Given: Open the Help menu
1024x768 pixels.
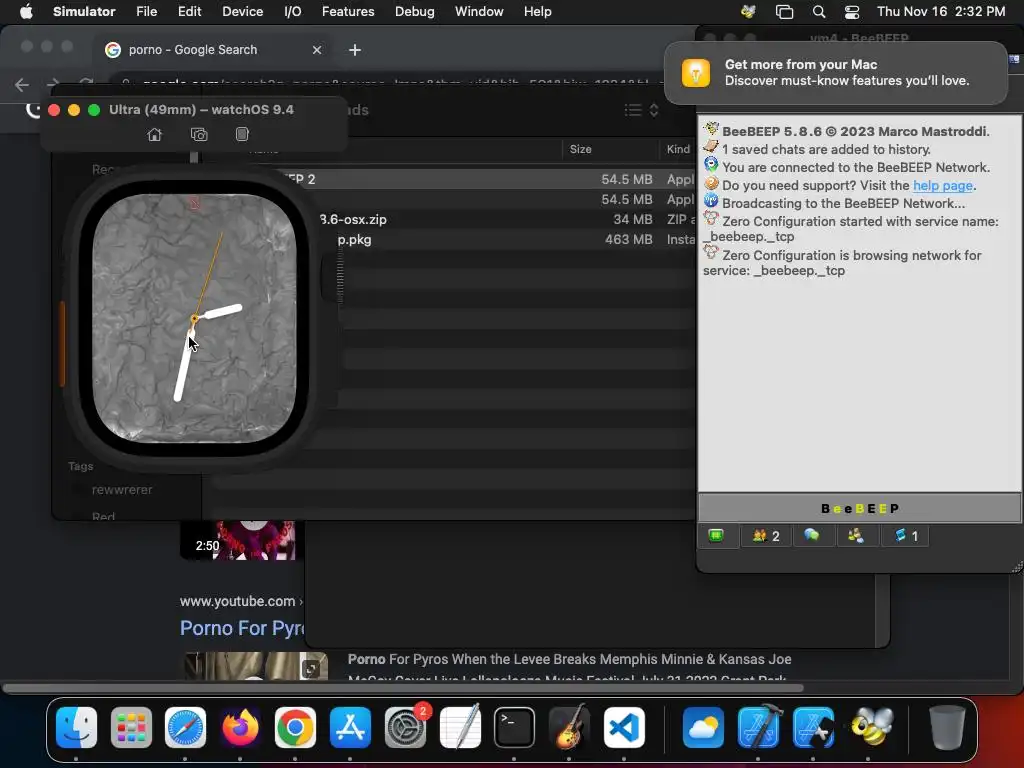Looking at the screenshot, I should pyautogui.click(x=537, y=11).
